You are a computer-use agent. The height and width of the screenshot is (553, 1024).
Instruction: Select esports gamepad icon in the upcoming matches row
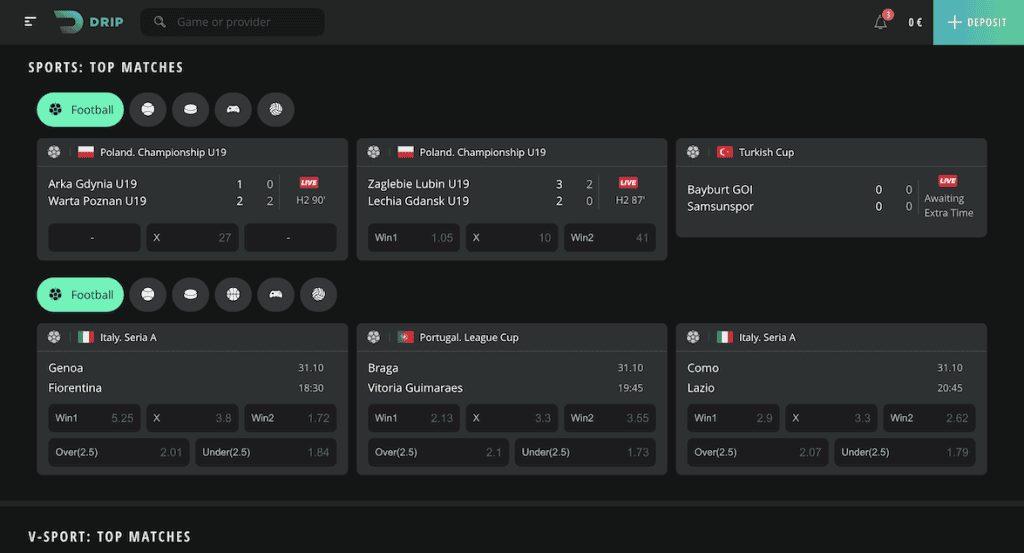(x=276, y=295)
